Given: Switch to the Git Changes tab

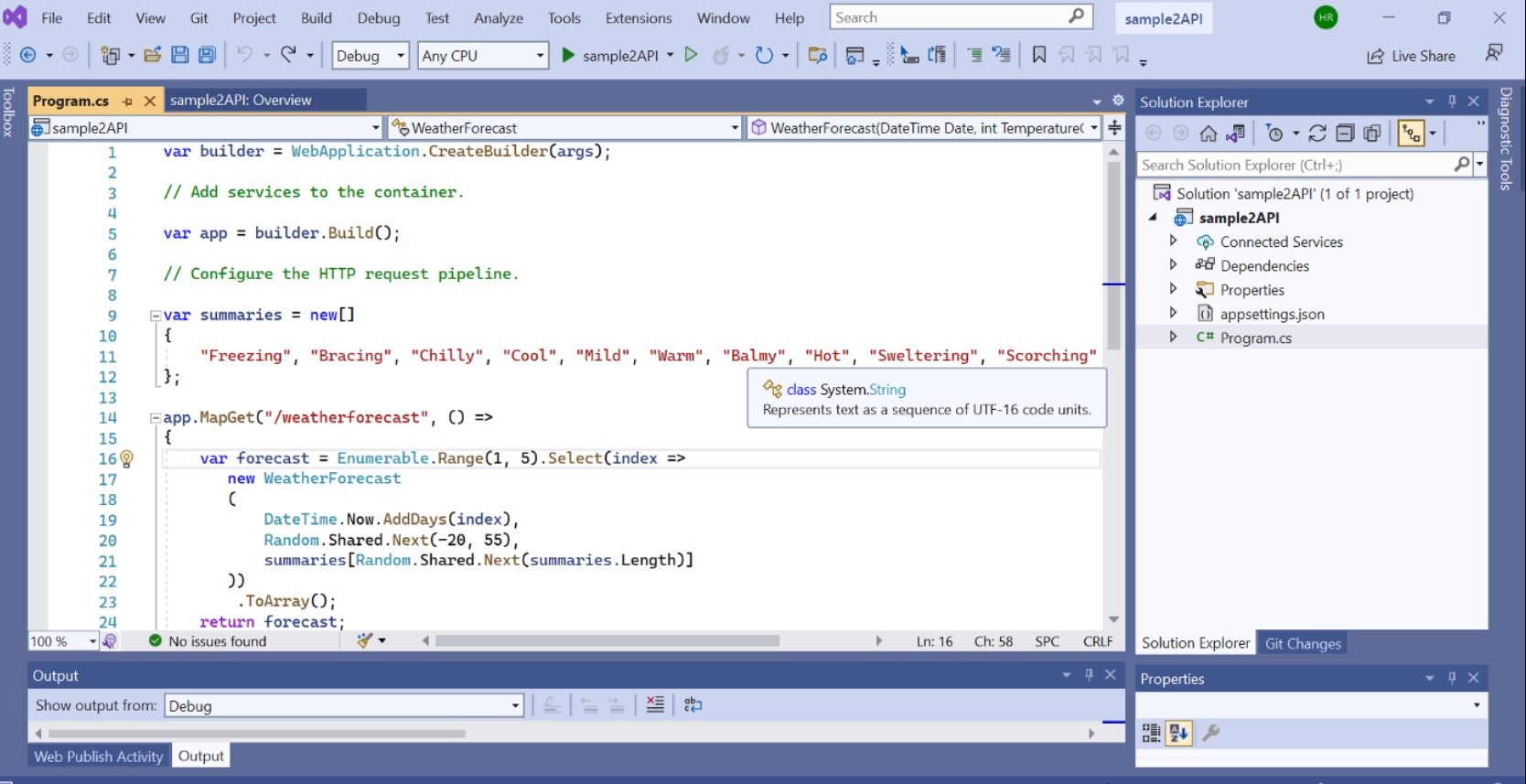Looking at the screenshot, I should (x=1302, y=643).
